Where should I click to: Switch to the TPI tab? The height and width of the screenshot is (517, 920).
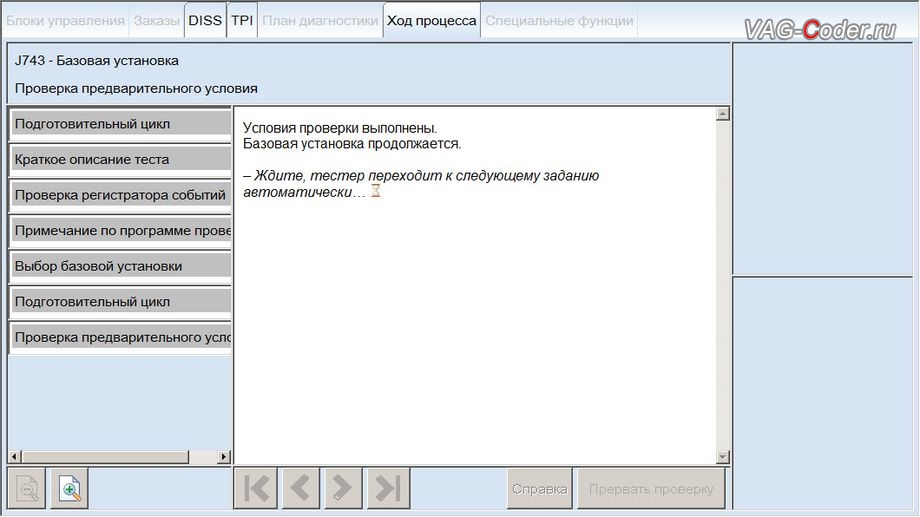coord(242,21)
